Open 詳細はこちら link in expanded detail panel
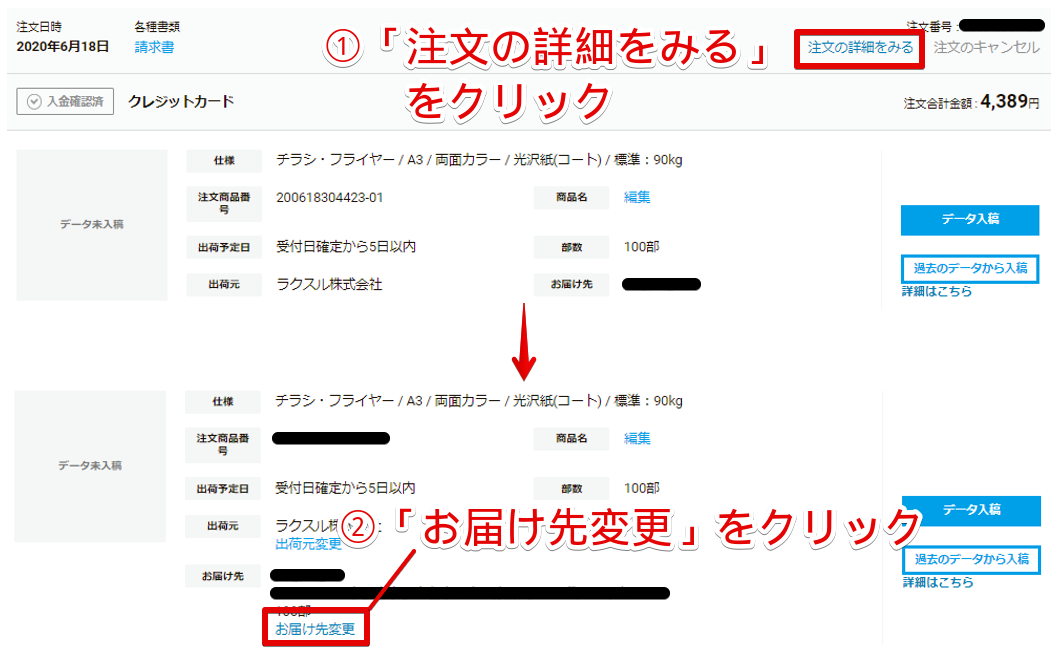Viewport: 1061px width, 650px height. click(937, 582)
